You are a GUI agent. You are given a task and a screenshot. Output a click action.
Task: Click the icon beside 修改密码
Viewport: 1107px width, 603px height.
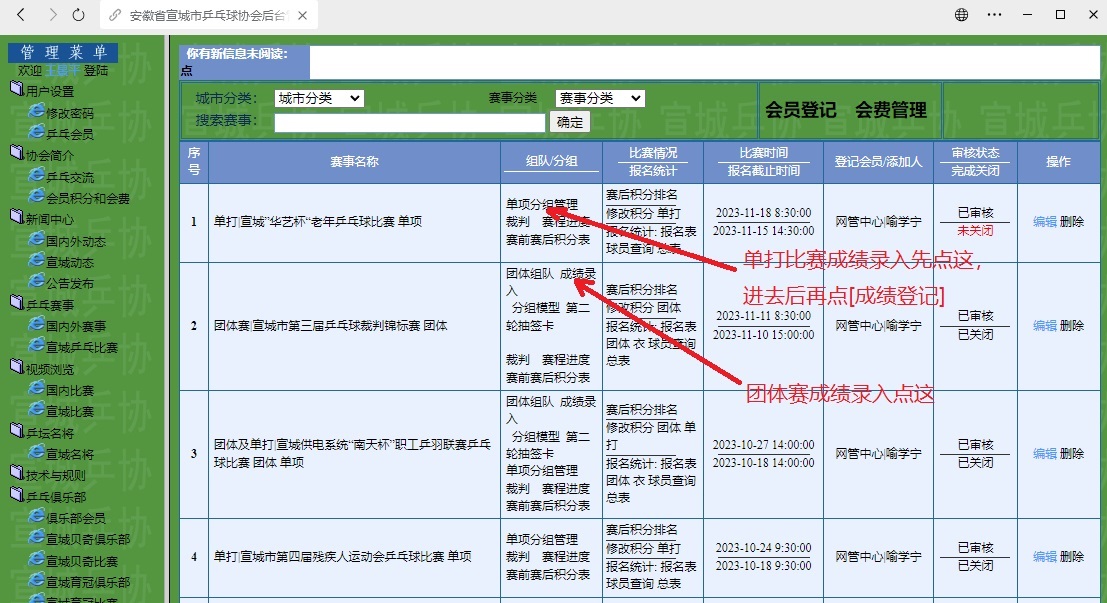pyautogui.click(x=36, y=112)
